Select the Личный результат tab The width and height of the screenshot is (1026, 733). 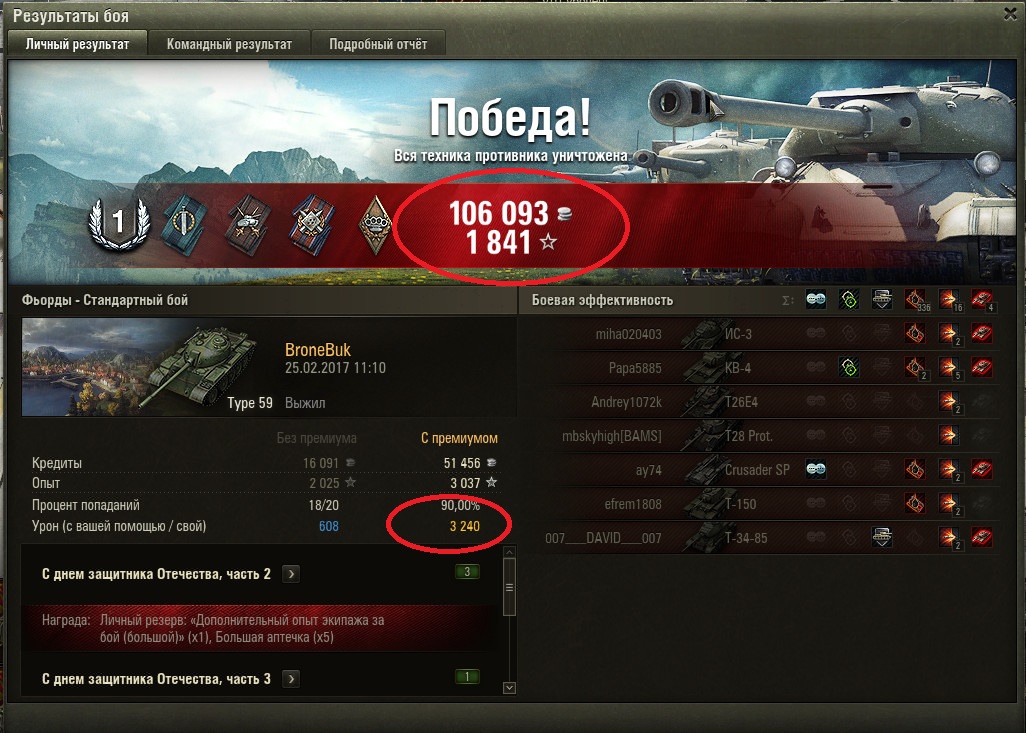pos(77,44)
